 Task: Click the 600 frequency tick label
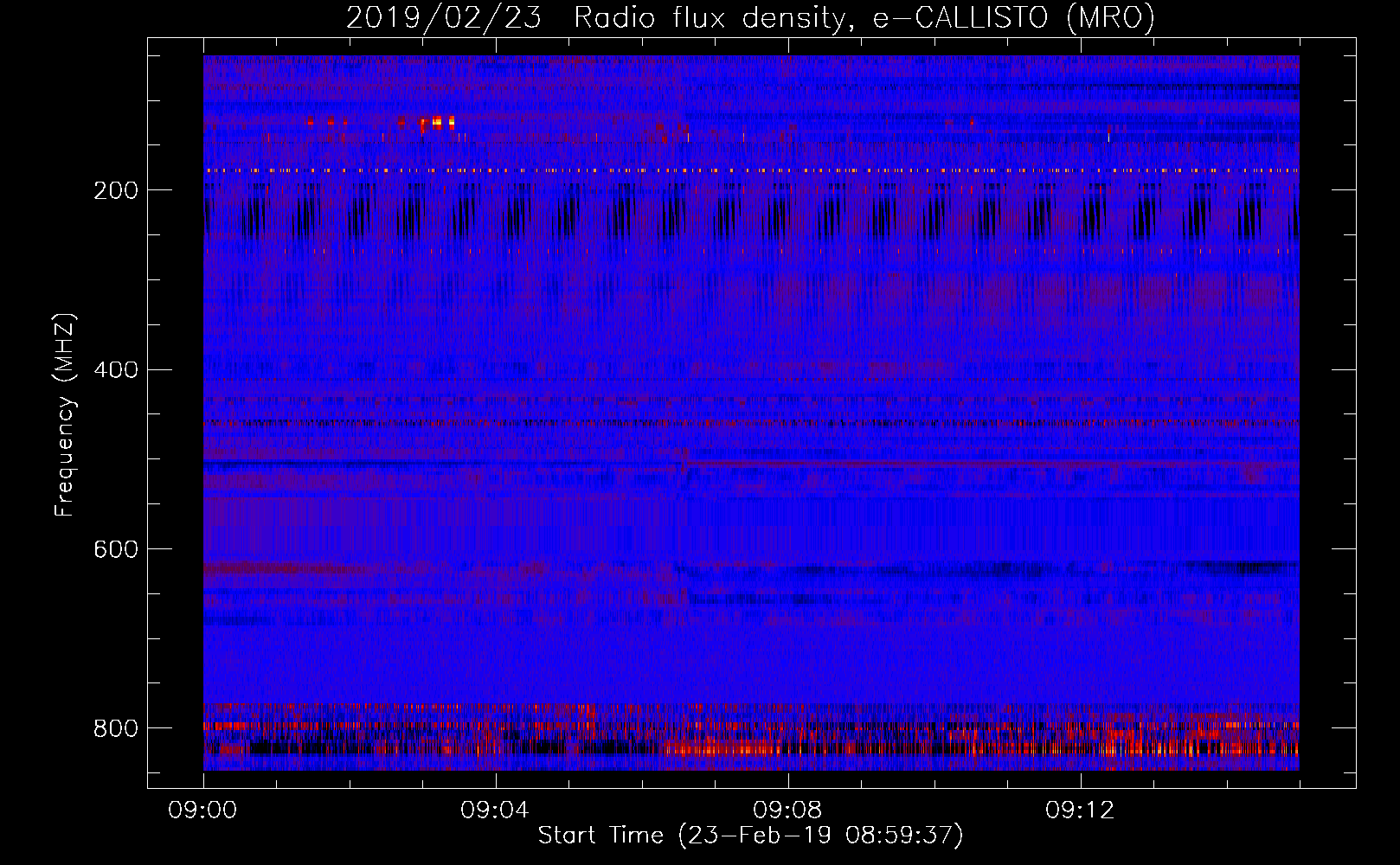pyautogui.click(x=116, y=550)
